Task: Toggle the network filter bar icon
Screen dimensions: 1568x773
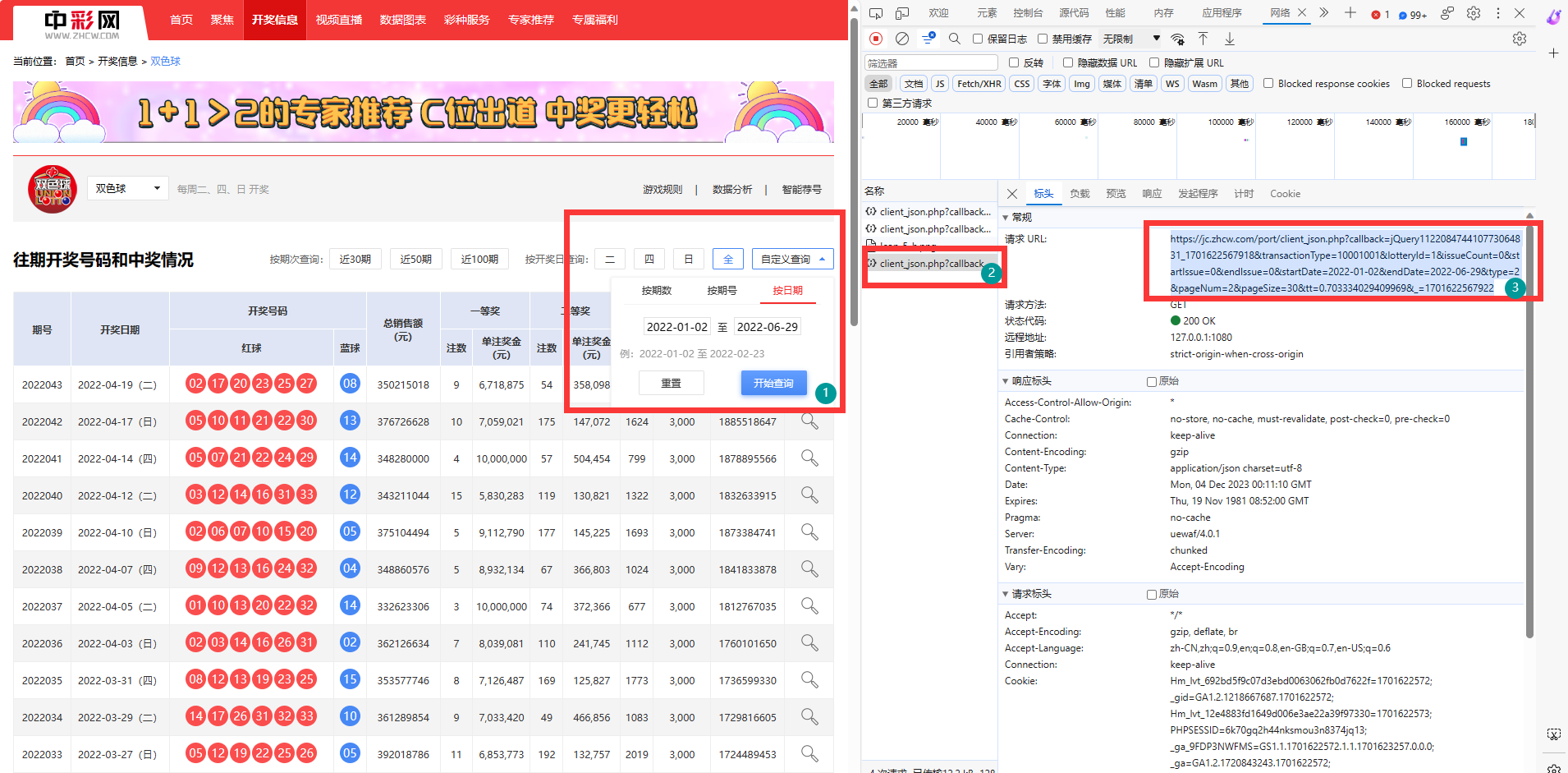Action: (928, 39)
